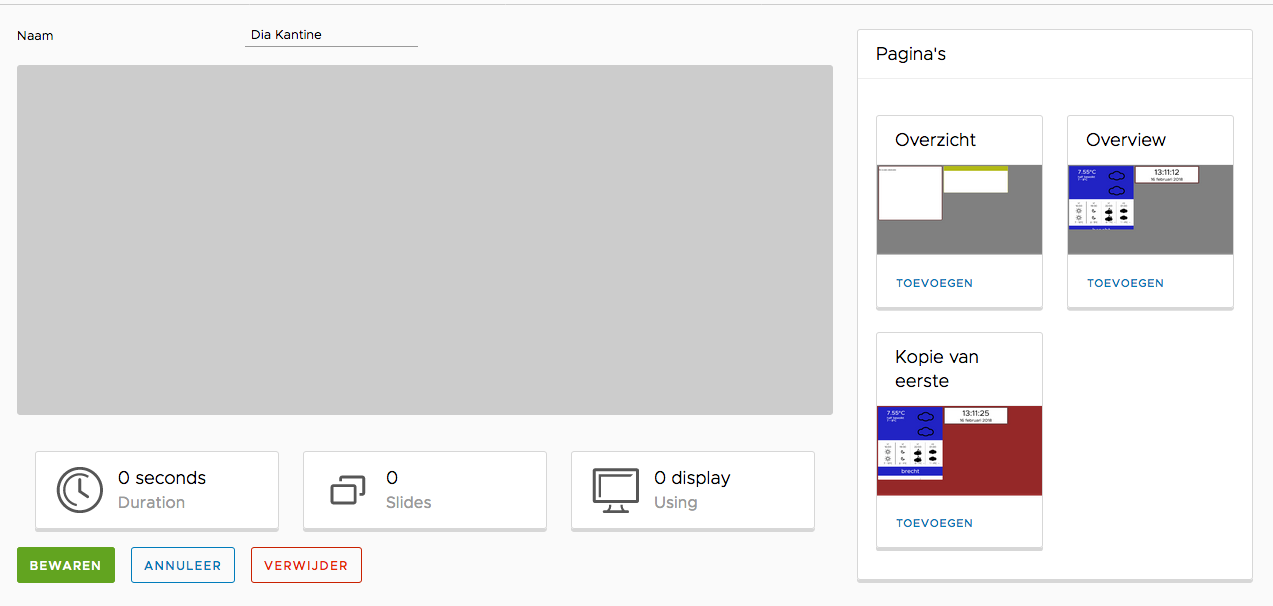Image resolution: width=1273 pixels, height=606 pixels.
Task: Click the Overview card title
Action: tap(1126, 140)
